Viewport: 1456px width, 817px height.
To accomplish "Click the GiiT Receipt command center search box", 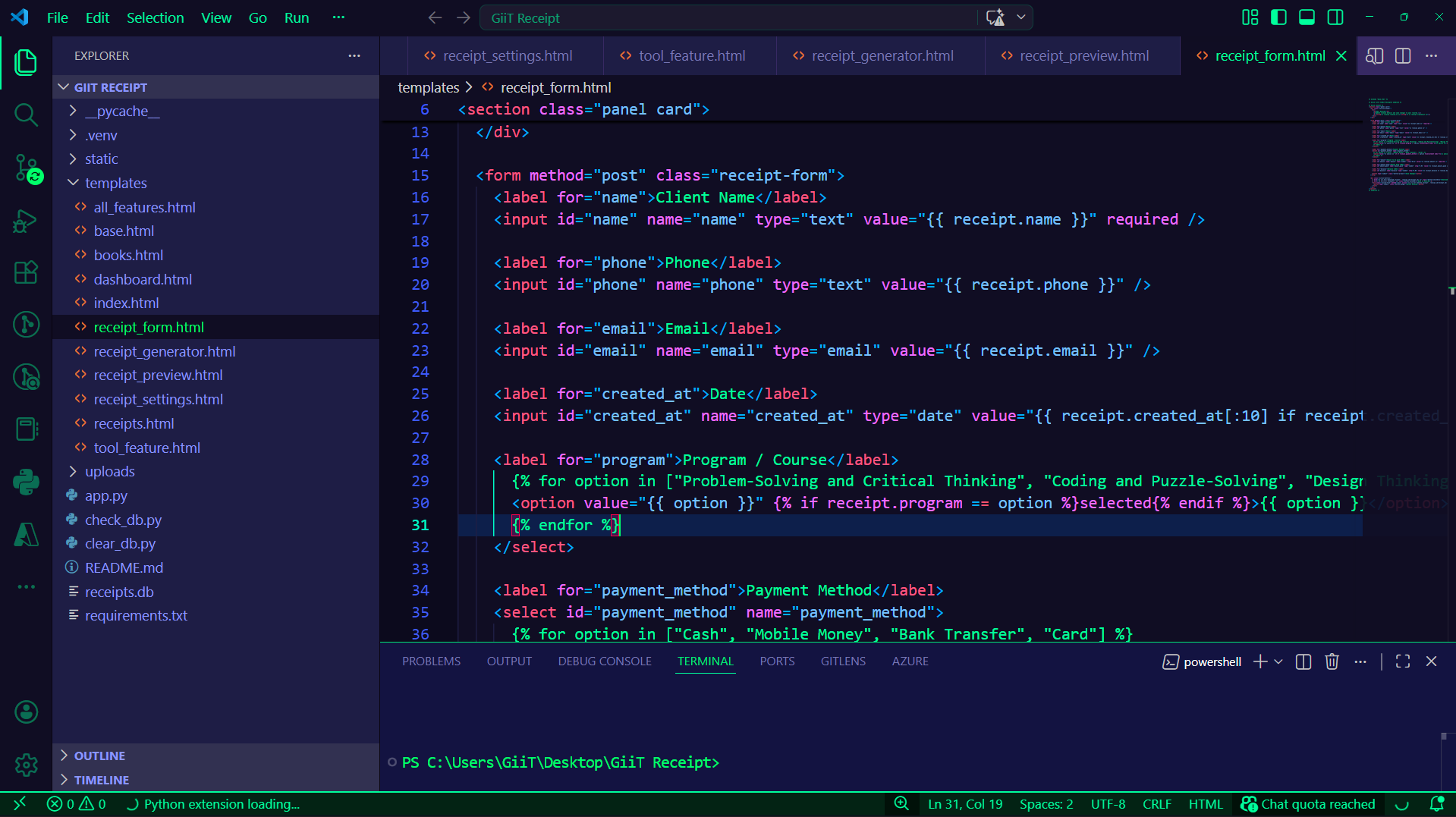I will pos(728,17).
